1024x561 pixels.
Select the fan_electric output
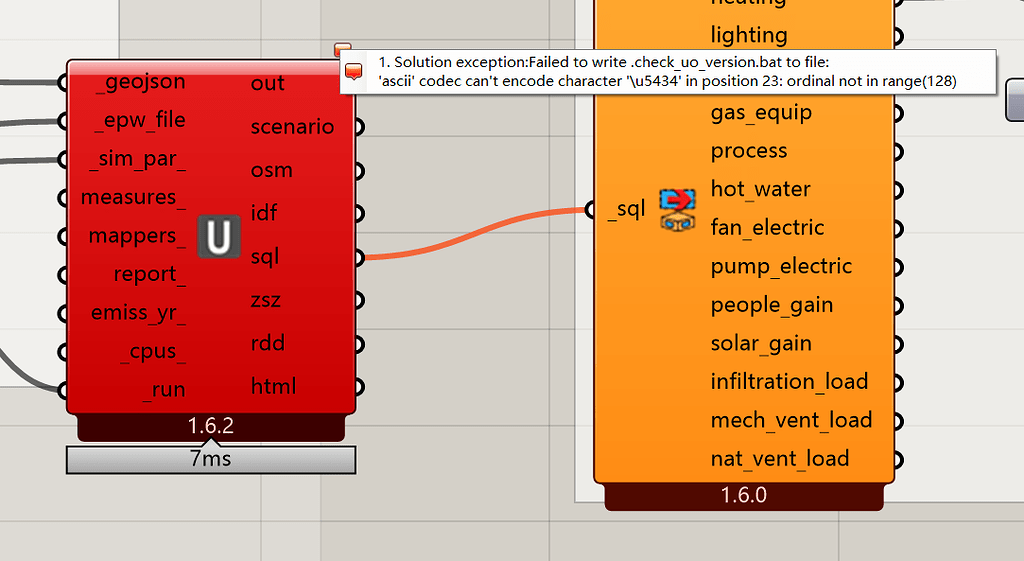[767, 227]
